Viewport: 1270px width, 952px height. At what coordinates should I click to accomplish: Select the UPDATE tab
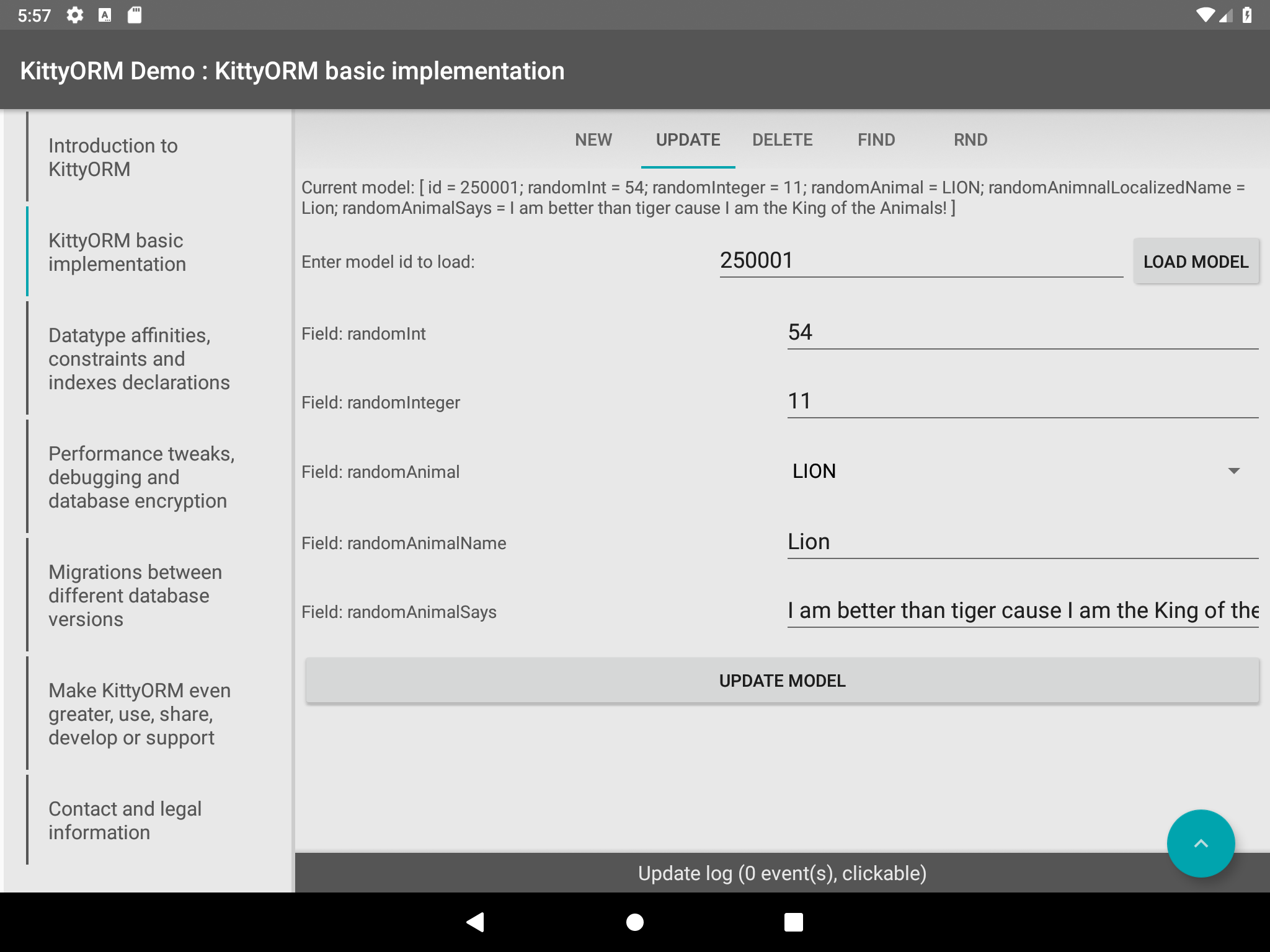[688, 139]
